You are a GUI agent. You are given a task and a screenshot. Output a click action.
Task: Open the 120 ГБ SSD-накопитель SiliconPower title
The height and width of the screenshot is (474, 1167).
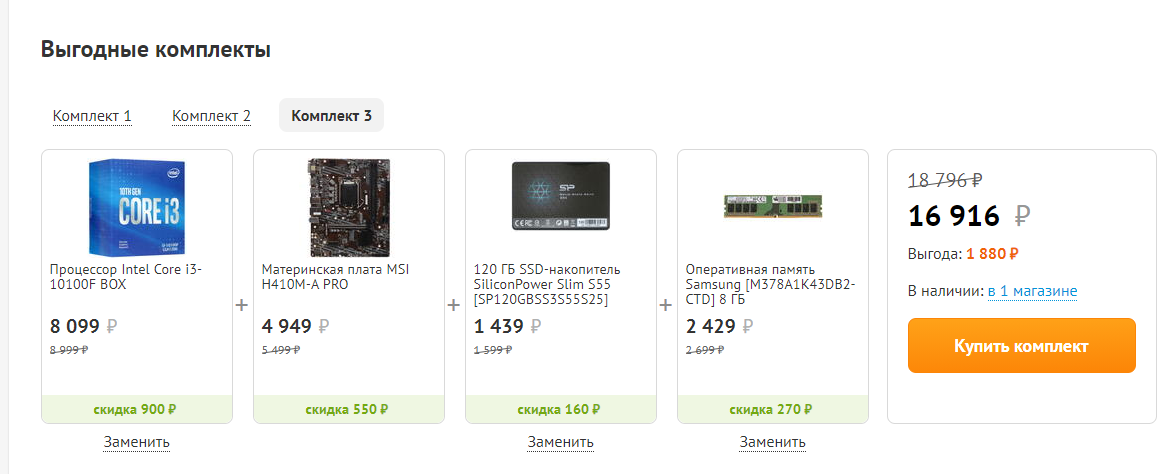548,284
